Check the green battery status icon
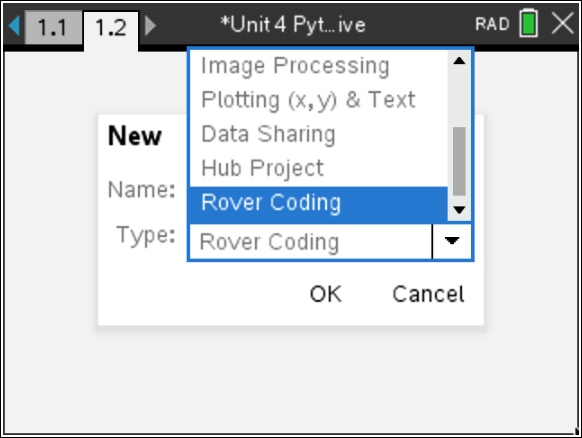This screenshot has width=582, height=438. click(528, 23)
